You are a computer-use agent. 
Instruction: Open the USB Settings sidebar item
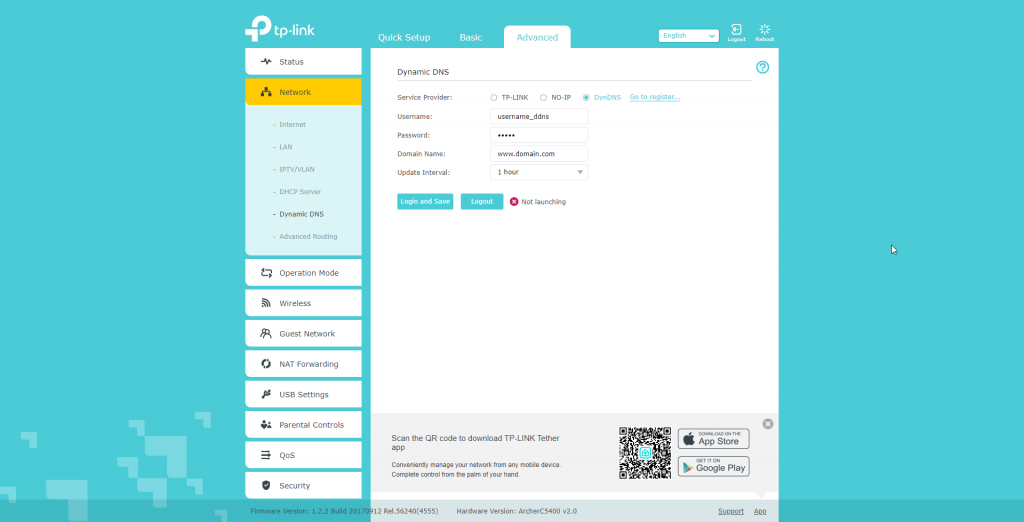coord(303,394)
